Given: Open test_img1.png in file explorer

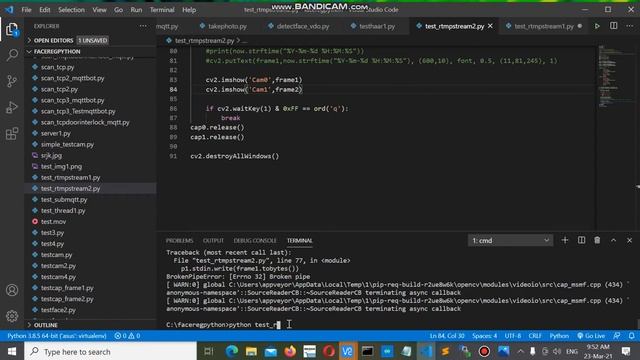Looking at the screenshot, I should pyautogui.click(x=61, y=167).
